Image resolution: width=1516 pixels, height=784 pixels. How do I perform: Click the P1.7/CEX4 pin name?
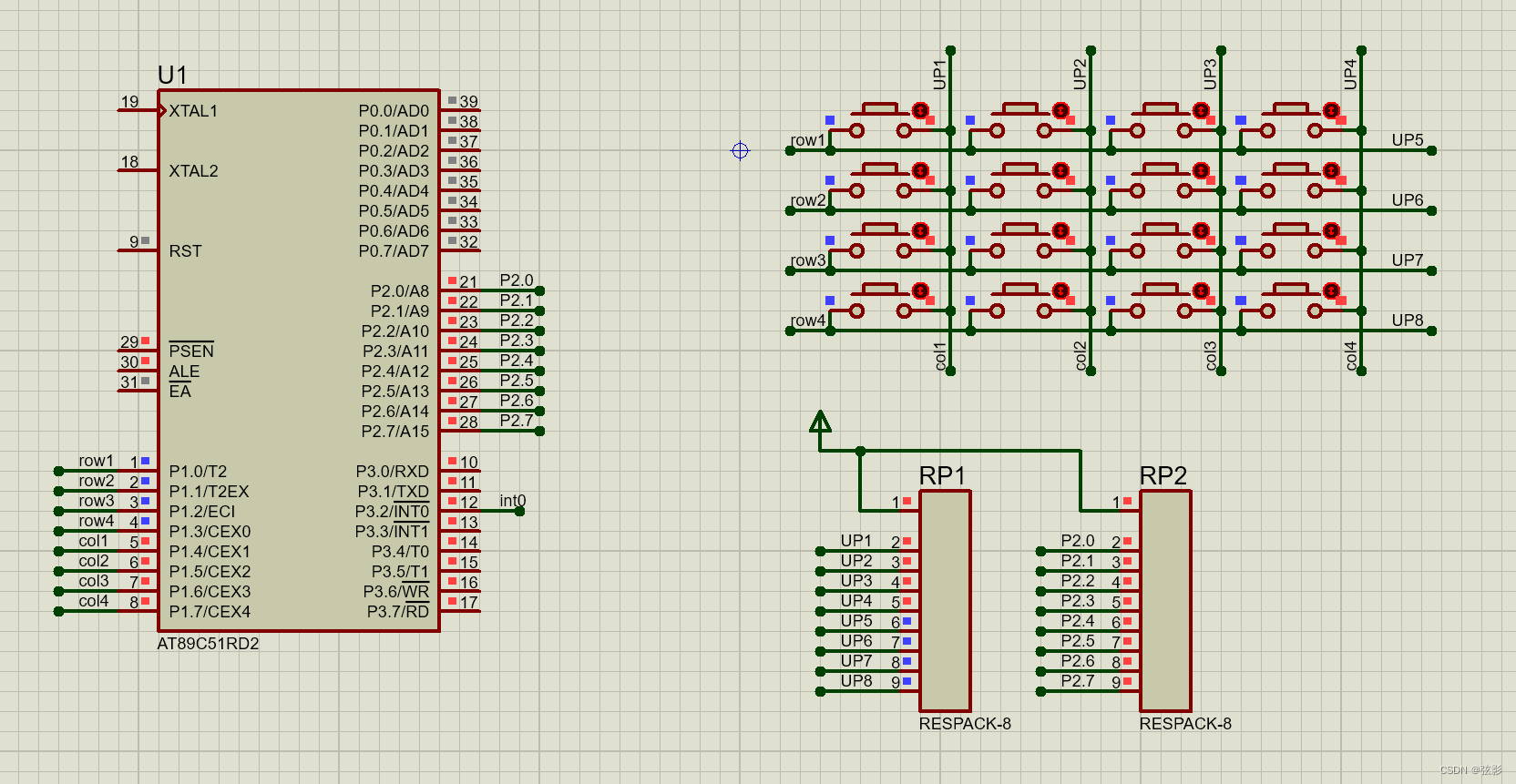point(210,612)
